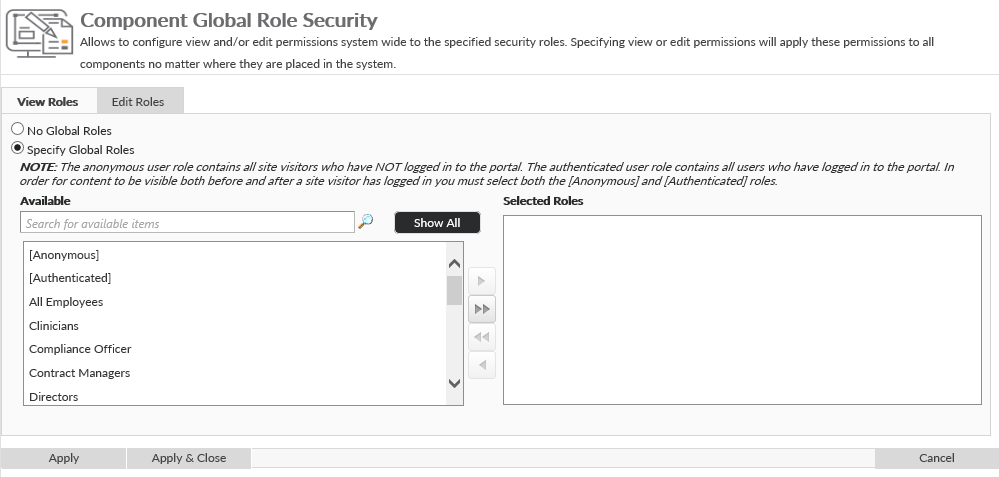Open the Edit Roles tab
This screenshot has width=999, height=477.
(x=138, y=101)
